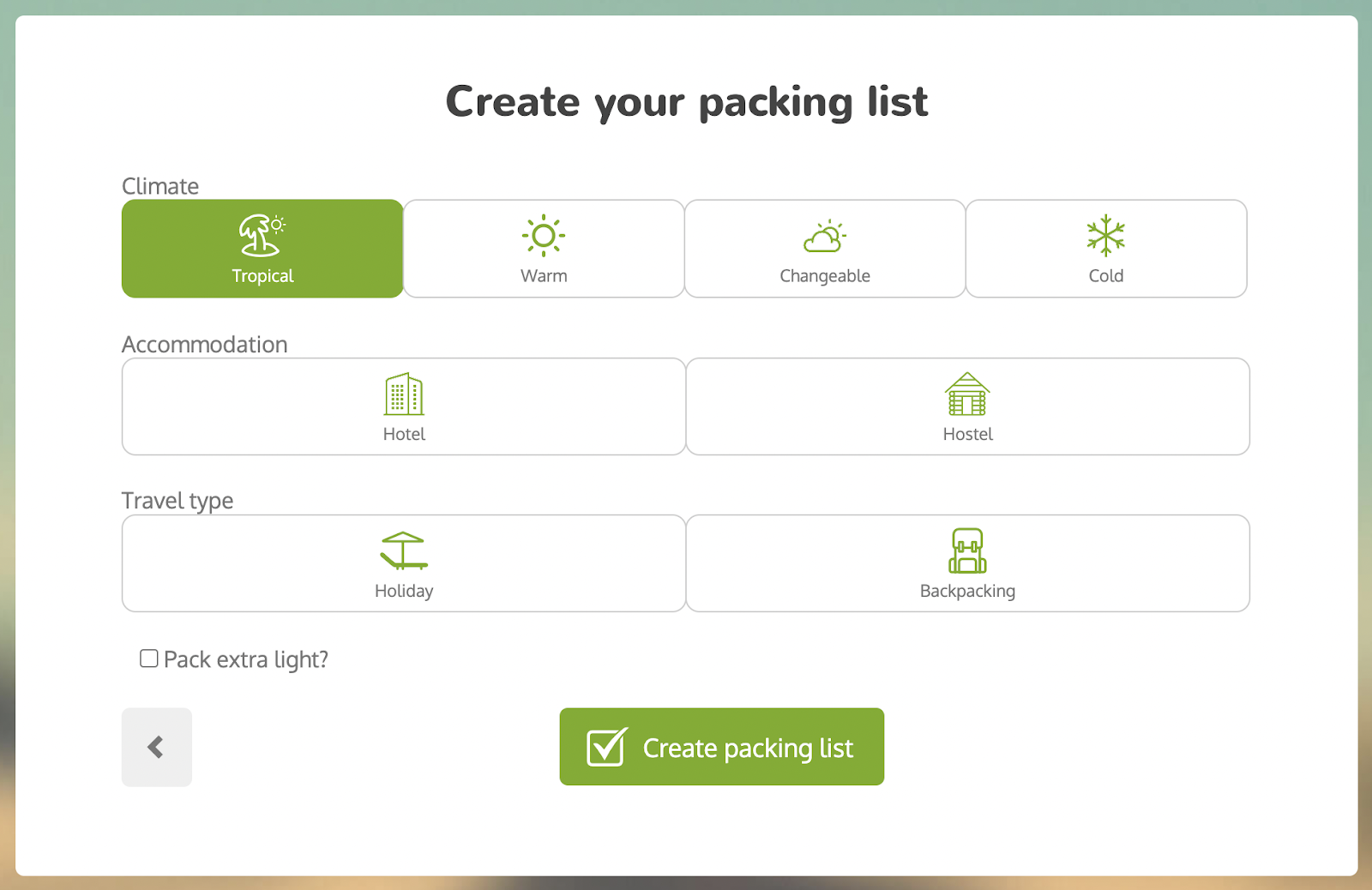Click the Holiday label text
Viewport: 1372px width, 890px height.
point(404,592)
